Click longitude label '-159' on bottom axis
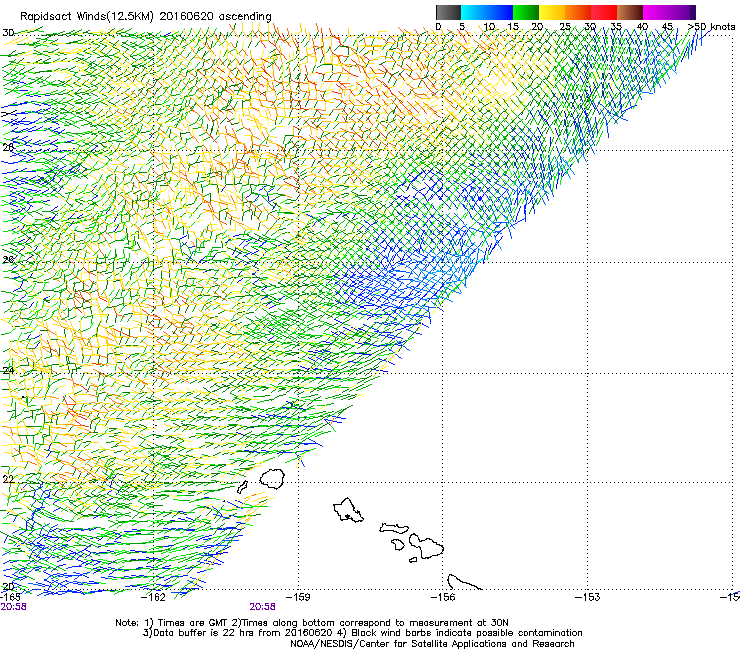 pyautogui.click(x=298, y=597)
